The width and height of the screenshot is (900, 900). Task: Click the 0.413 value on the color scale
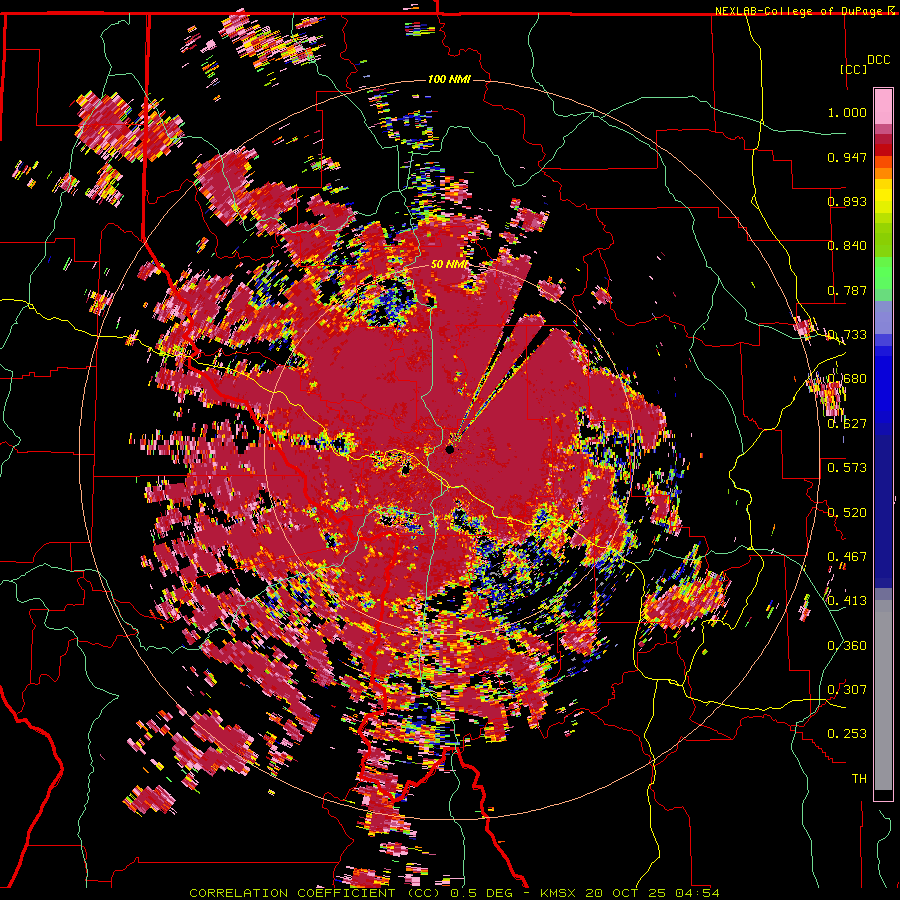click(x=847, y=601)
